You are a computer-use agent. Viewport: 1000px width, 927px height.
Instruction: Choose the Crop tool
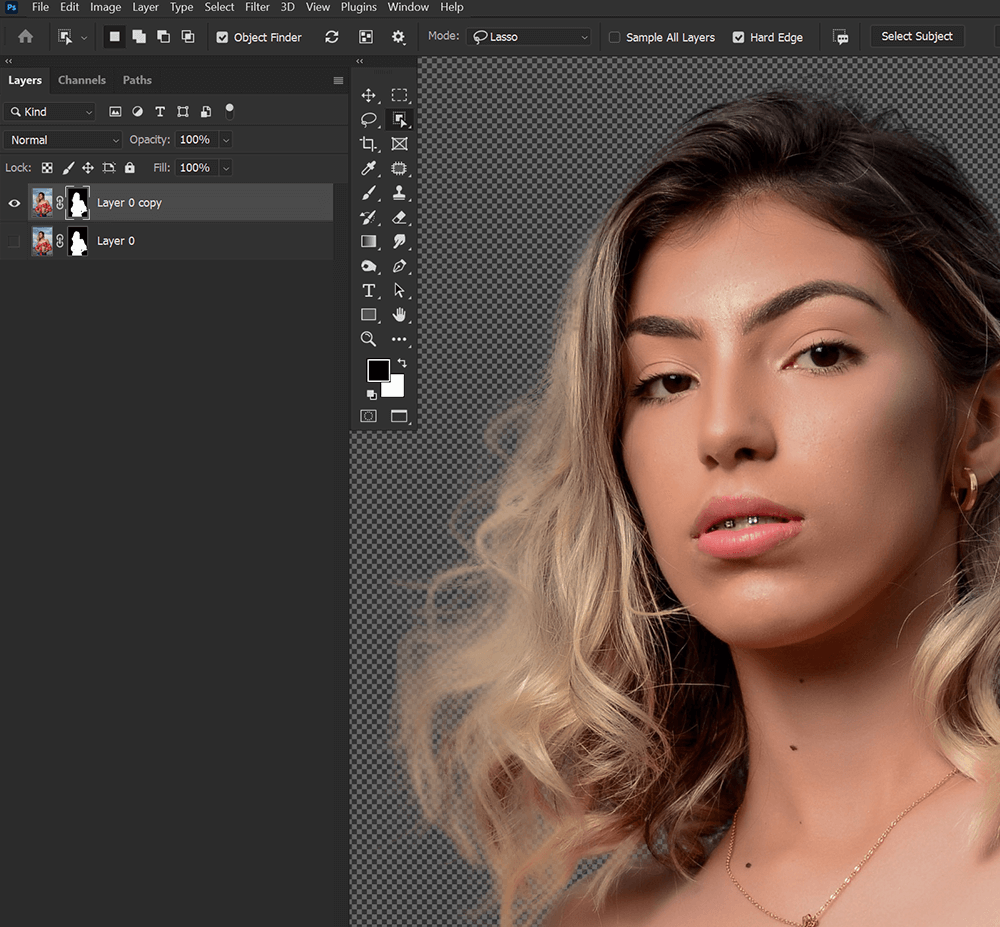point(369,144)
